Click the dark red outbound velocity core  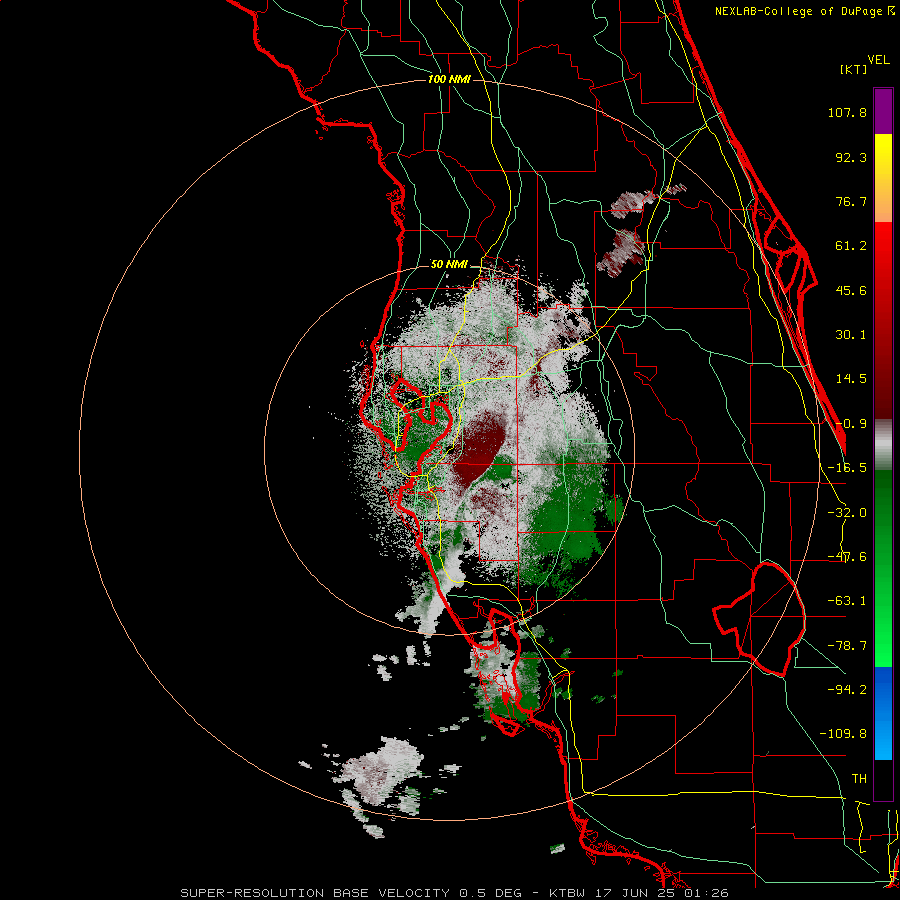tap(478, 448)
